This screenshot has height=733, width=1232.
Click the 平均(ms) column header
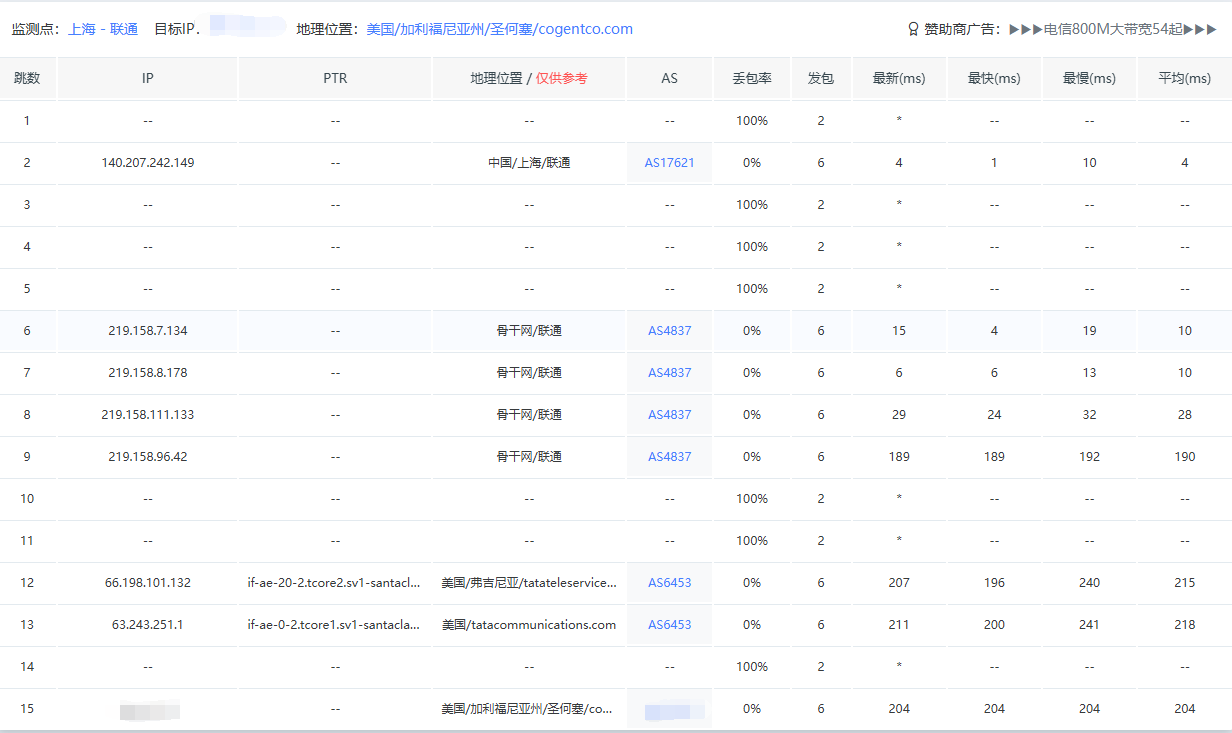click(1184, 78)
